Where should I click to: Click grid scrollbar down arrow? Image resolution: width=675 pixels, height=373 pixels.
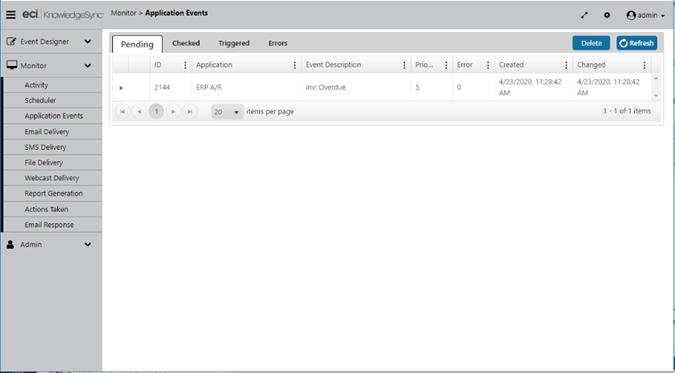[x=656, y=96]
